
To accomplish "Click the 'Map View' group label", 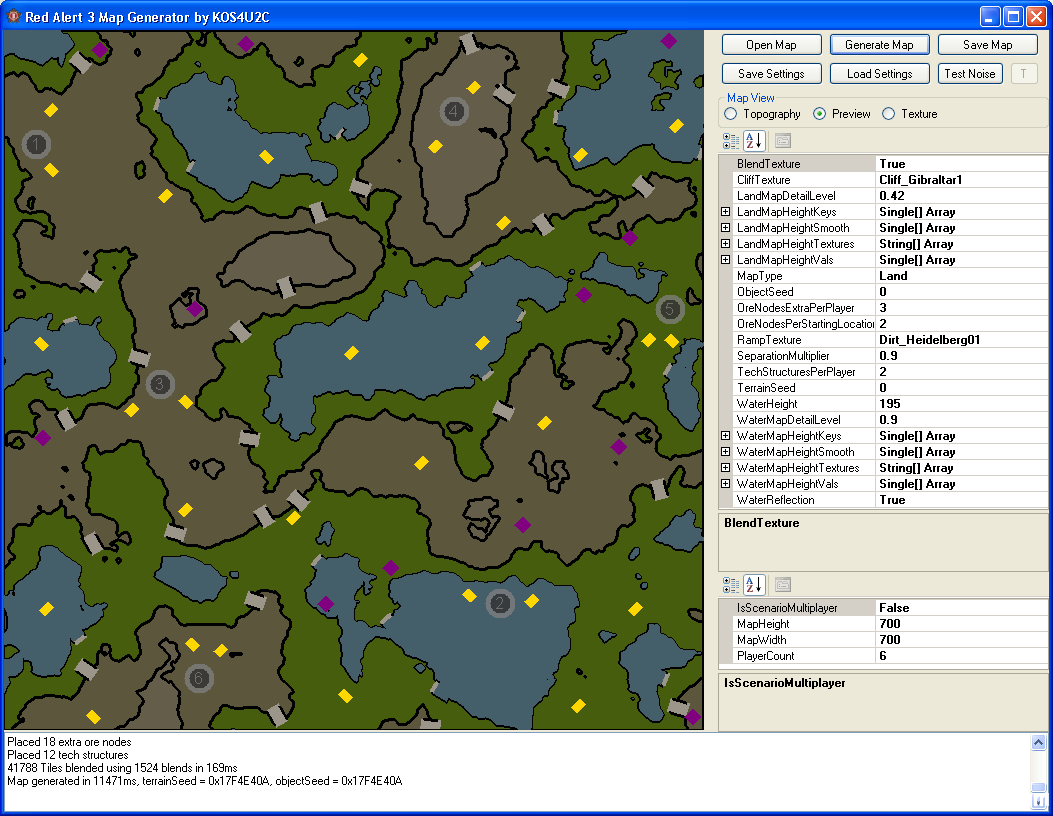I will point(751,98).
